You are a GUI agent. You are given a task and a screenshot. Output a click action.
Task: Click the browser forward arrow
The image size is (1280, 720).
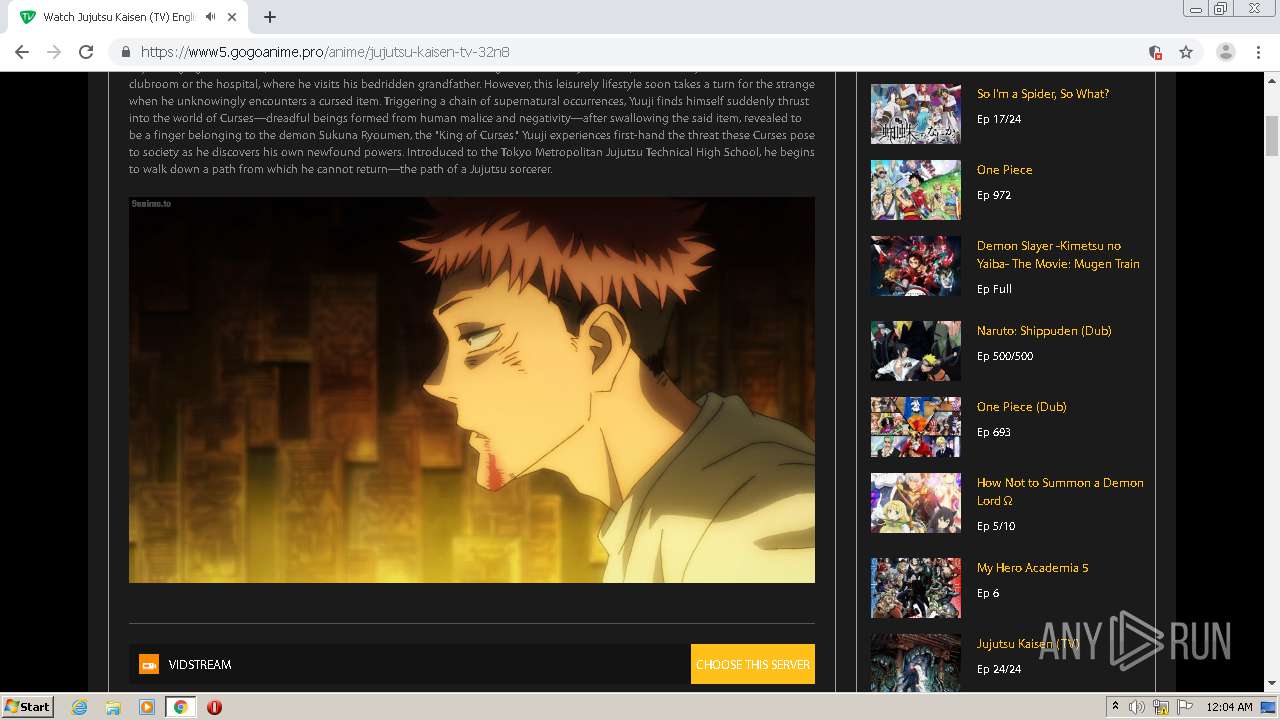54,52
